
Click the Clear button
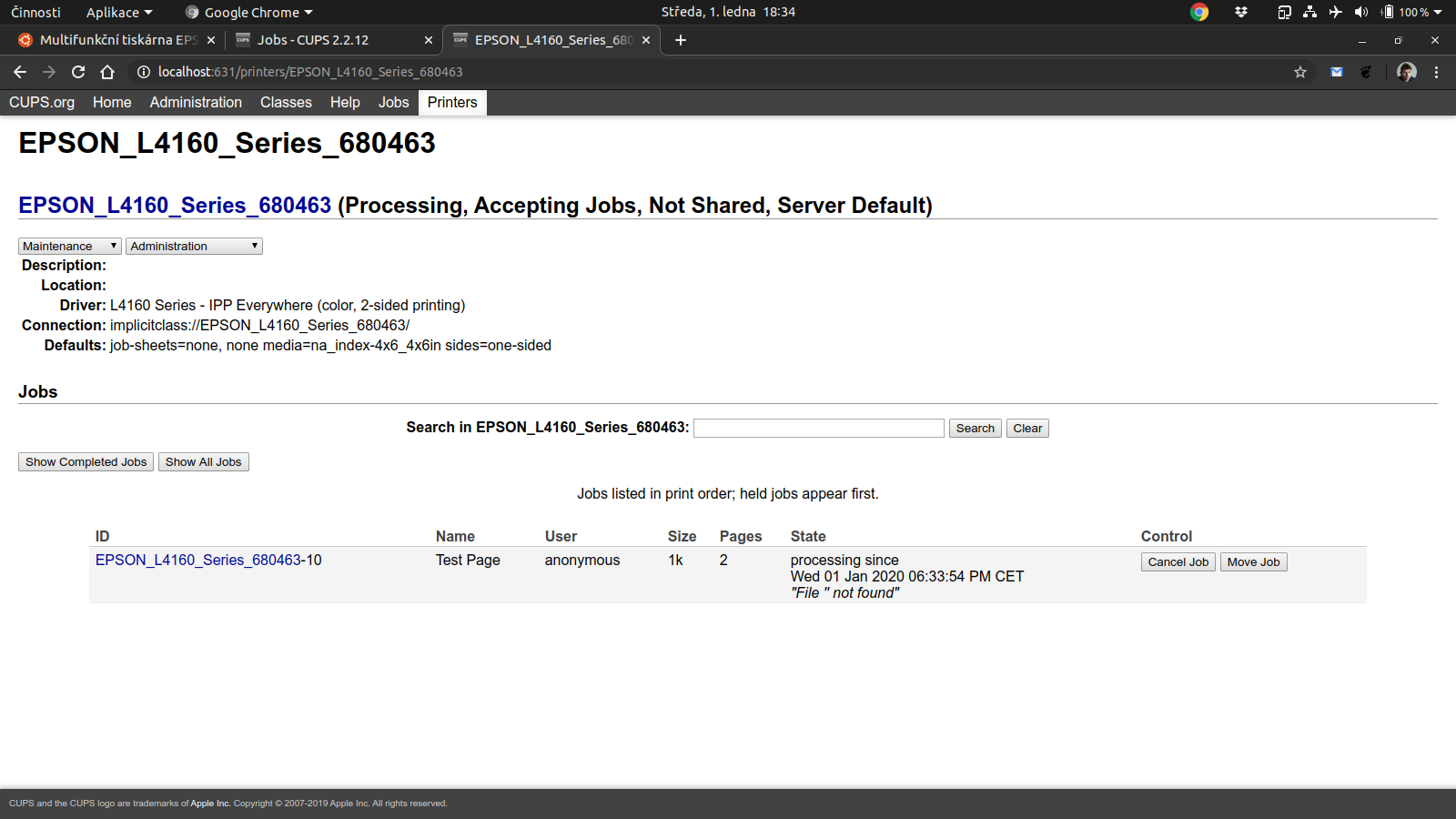(x=1027, y=429)
